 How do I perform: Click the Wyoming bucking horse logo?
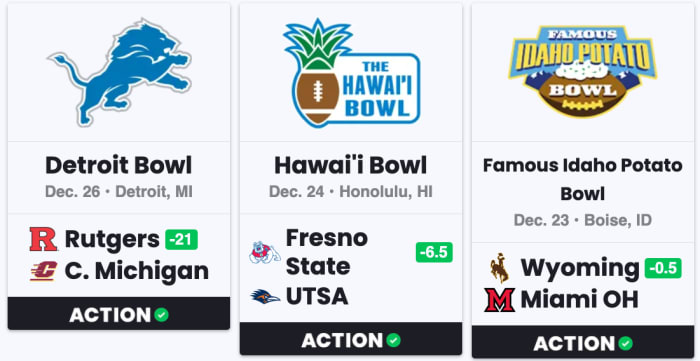pyautogui.click(x=500, y=268)
